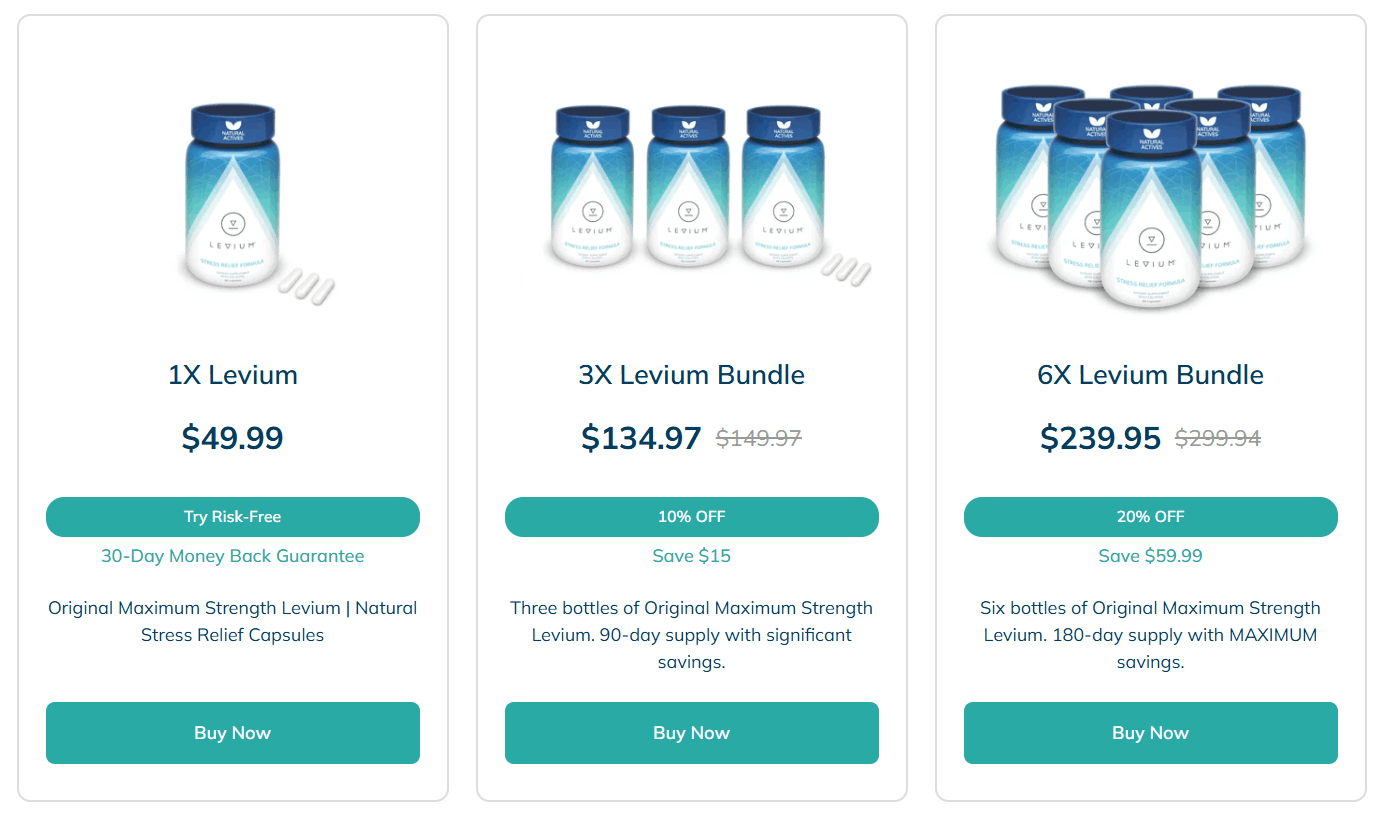Click the single Levium bottle image
This screenshot has height=817, width=1383.
232,200
